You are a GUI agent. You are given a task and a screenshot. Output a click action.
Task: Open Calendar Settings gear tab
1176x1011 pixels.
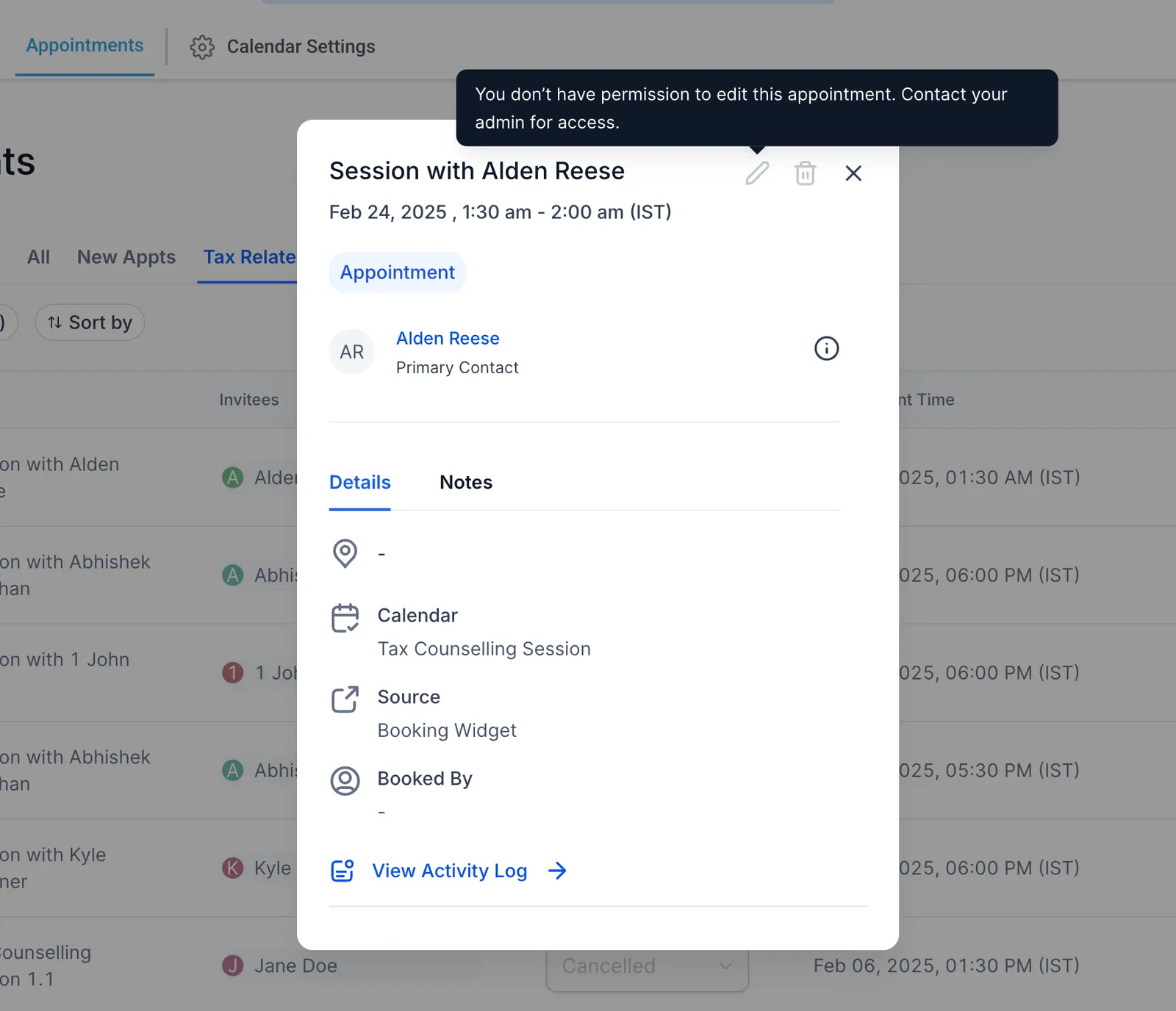tap(283, 47)
